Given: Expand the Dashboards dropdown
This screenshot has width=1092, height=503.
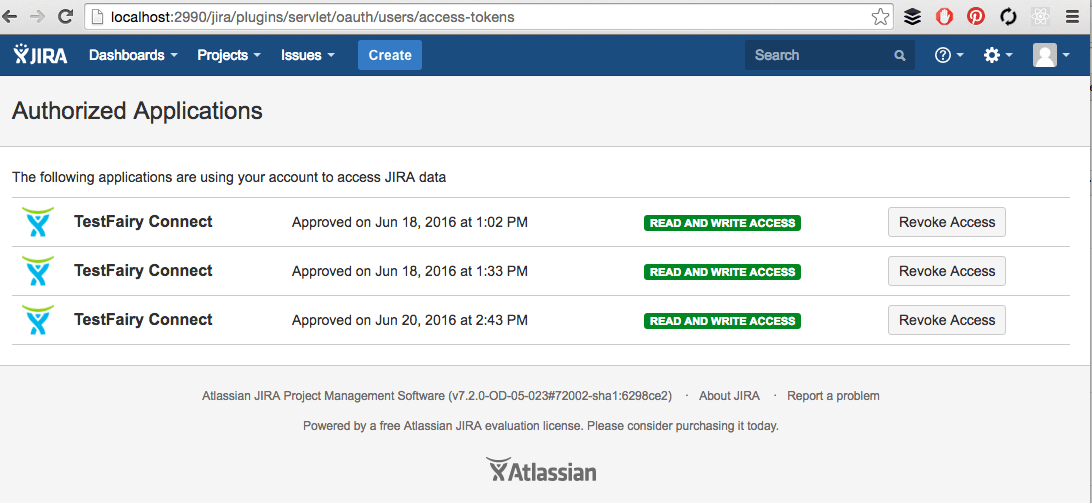Looking at the screenshot, I should (133, 55).
